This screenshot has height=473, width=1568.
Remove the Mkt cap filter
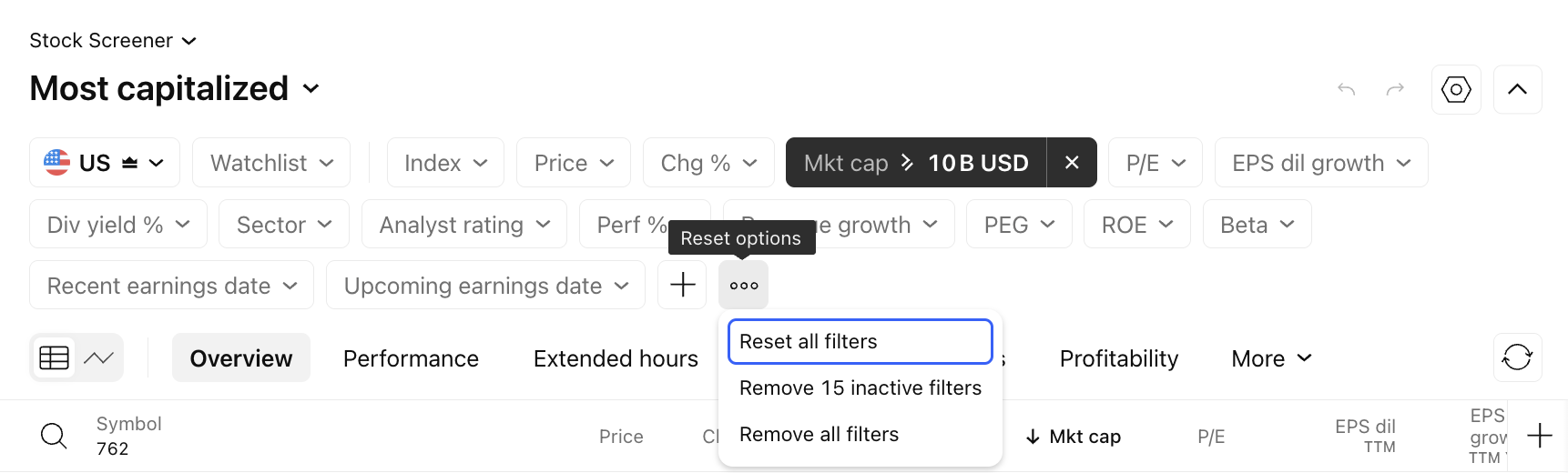pos(1072,163)
